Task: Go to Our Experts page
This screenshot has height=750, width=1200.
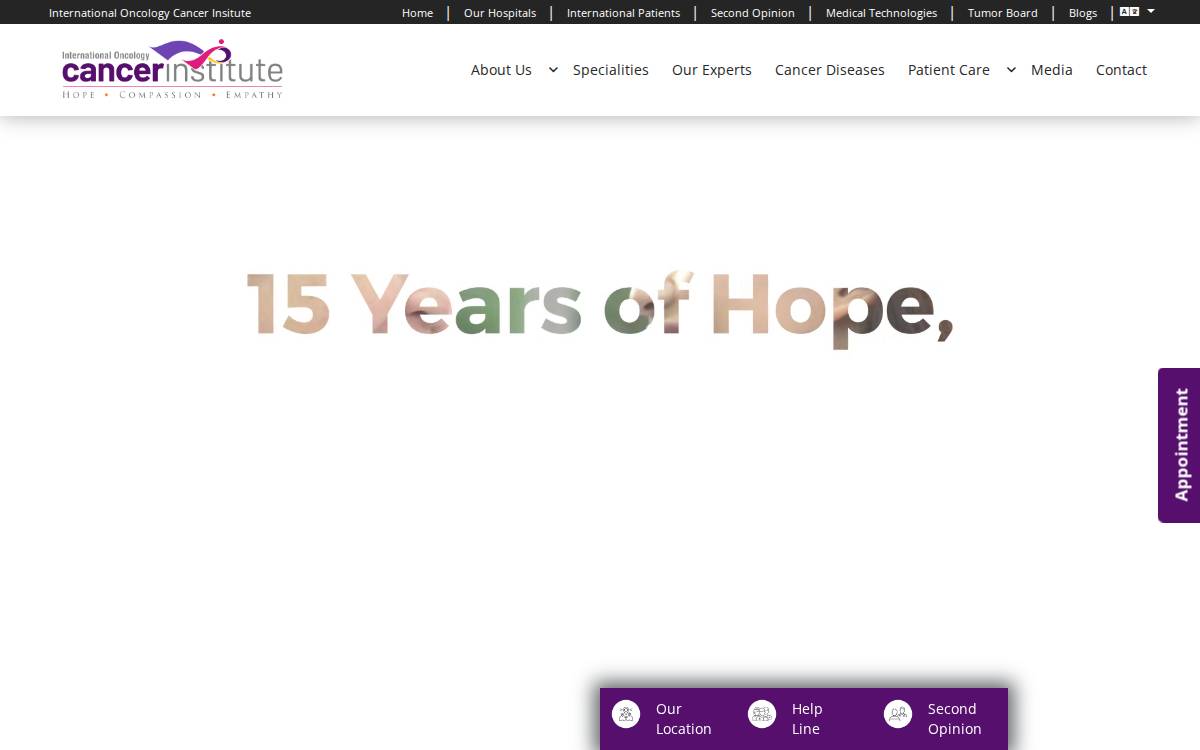Action: pos(712,70)
